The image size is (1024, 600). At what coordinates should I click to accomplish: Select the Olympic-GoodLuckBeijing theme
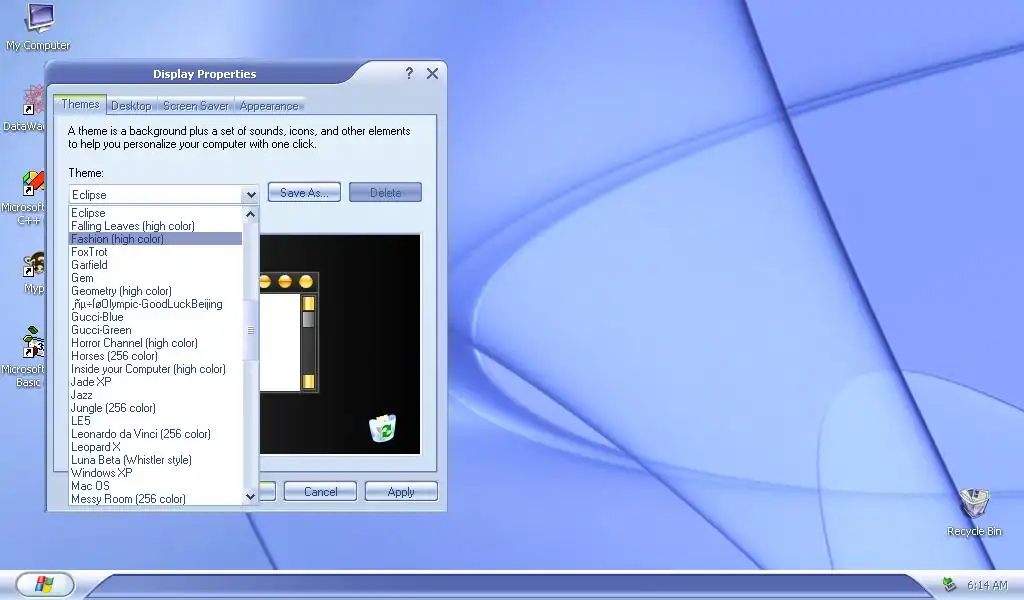[x=155, y=304]
